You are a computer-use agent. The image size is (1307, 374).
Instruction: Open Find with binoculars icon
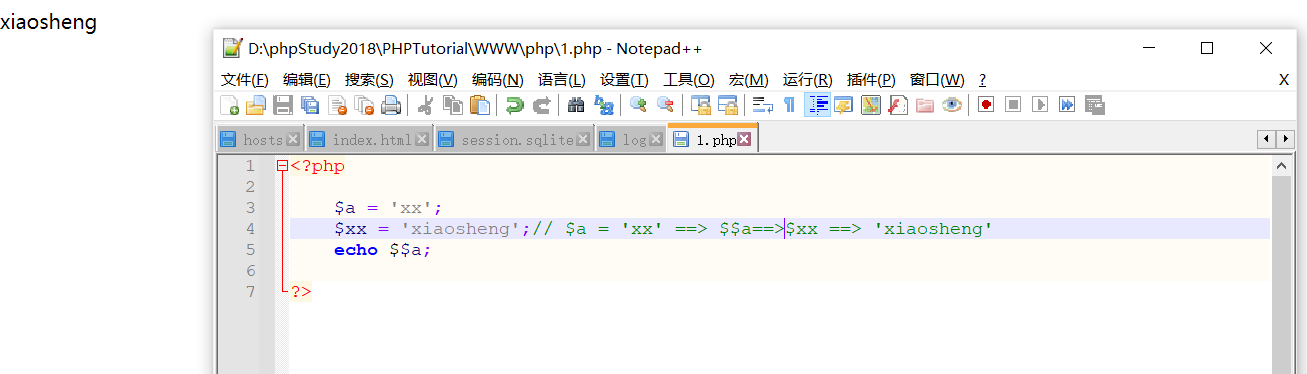[575, 104]
